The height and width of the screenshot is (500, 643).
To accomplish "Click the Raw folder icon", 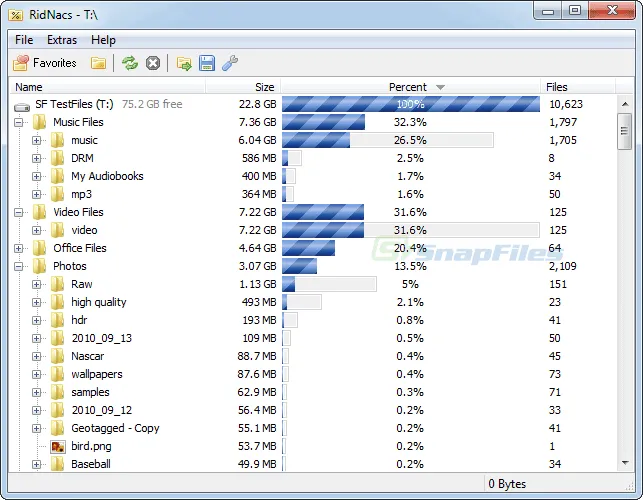I will [57, 284].
